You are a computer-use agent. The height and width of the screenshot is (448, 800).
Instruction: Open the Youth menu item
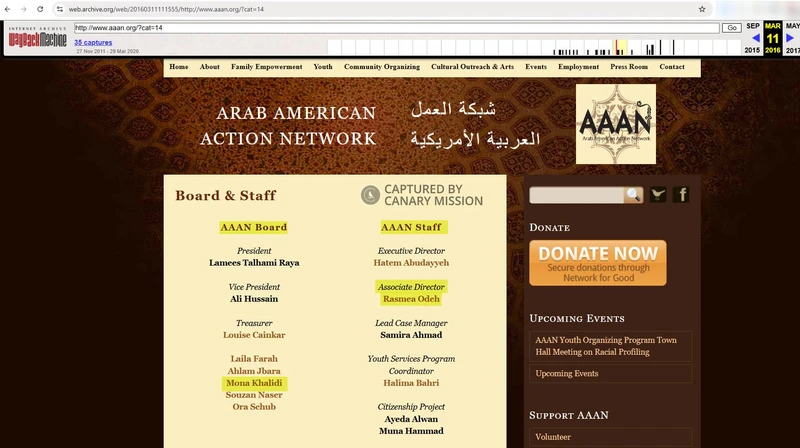click(x=323, y=67)
